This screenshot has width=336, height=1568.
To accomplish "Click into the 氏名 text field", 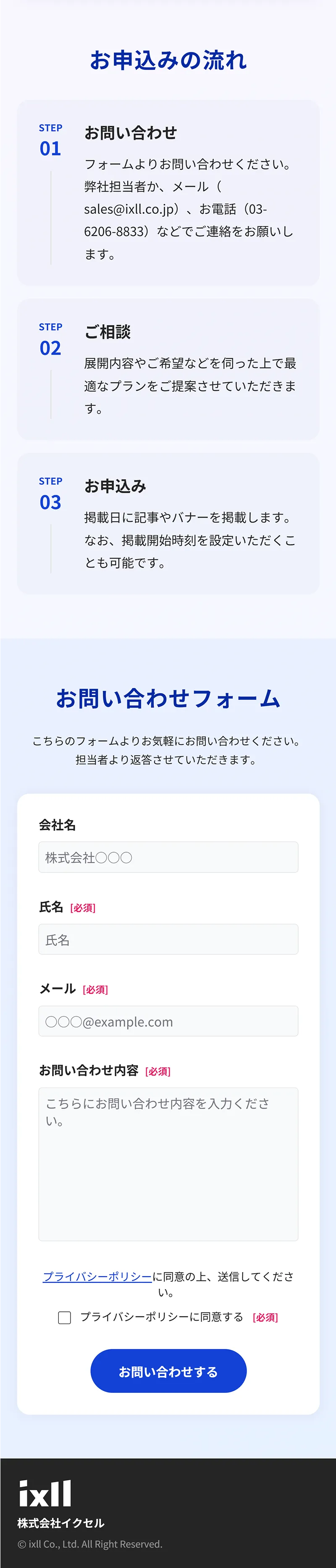I will coord(168,939).
